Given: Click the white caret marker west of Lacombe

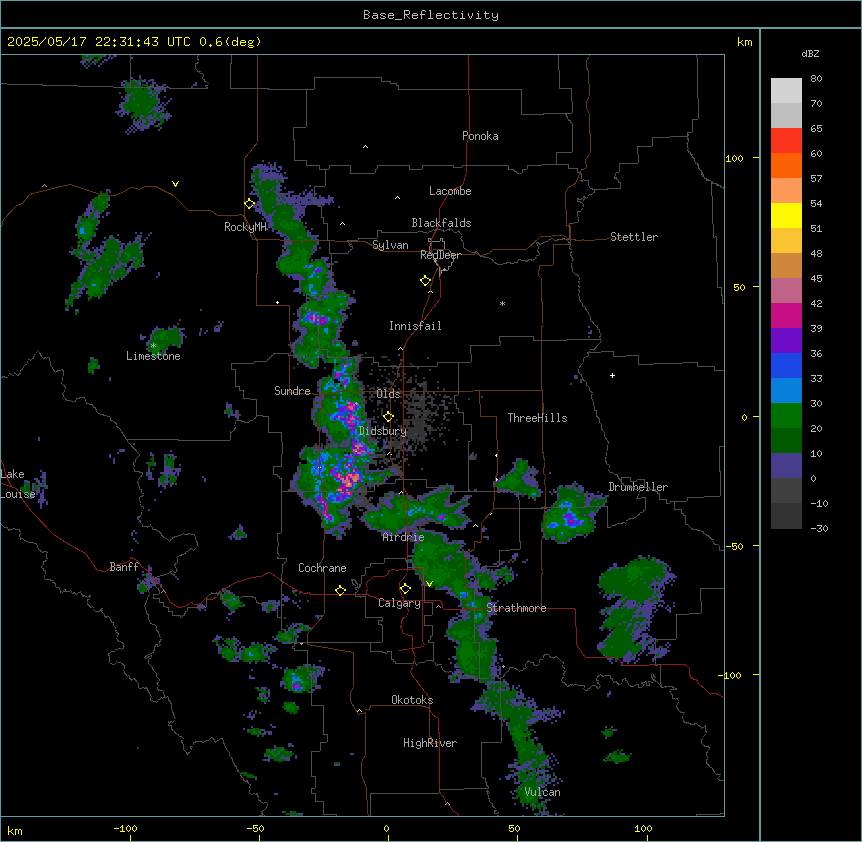Looking at the screenshot, I should click(397, 198).
